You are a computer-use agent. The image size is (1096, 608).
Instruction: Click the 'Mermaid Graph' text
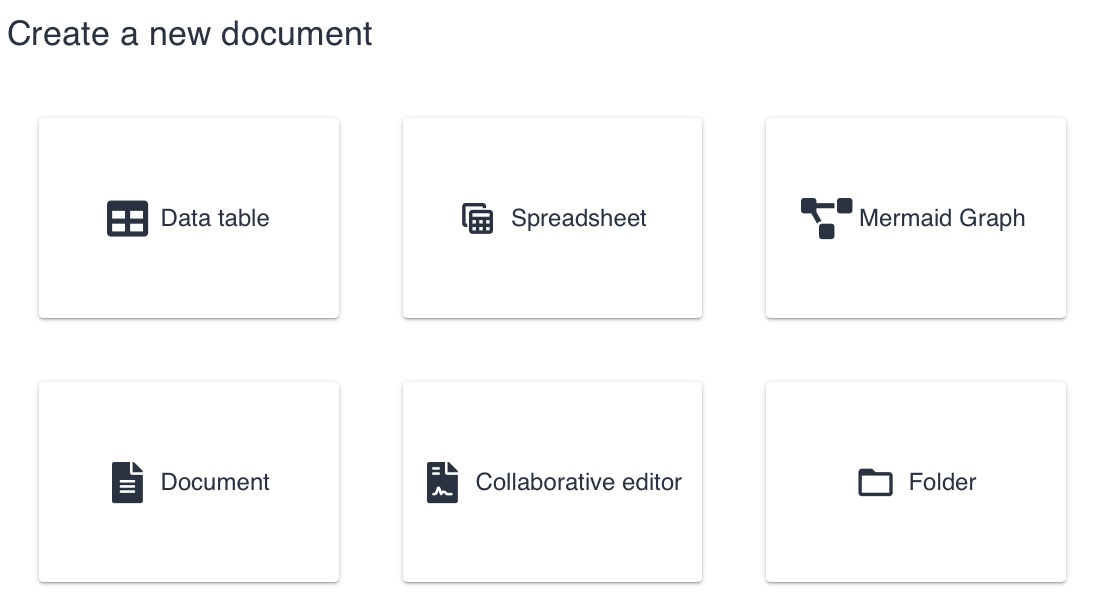pyautogui.click(x=942, y=218)
